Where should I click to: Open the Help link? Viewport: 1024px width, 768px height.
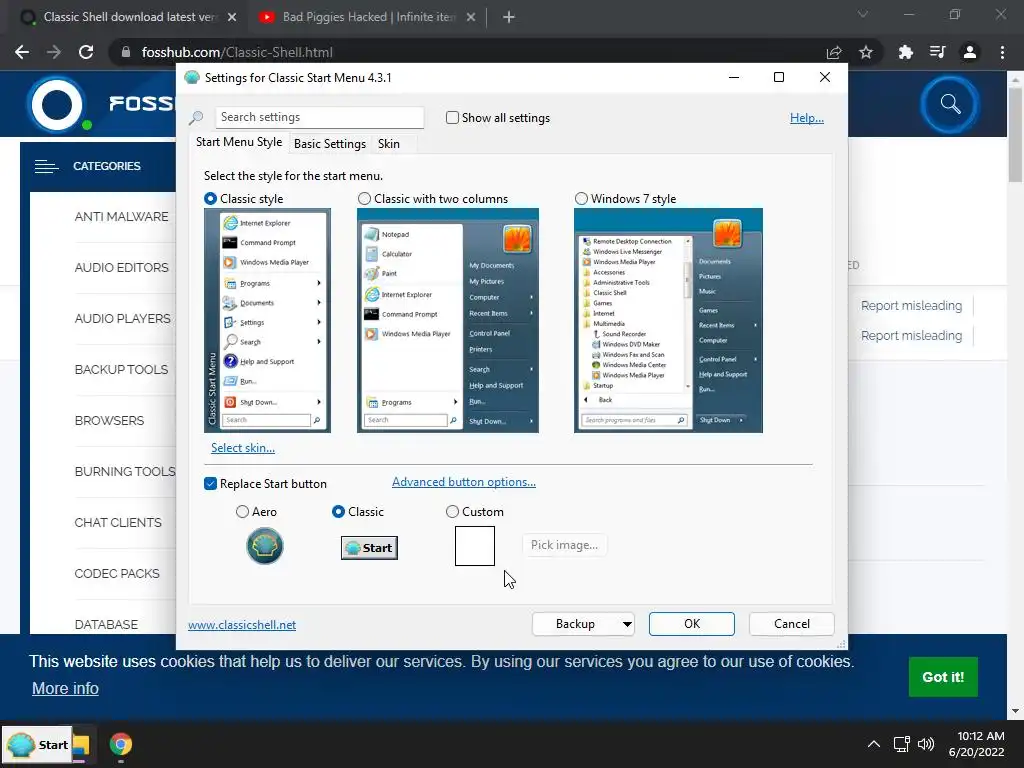(807, 118)
